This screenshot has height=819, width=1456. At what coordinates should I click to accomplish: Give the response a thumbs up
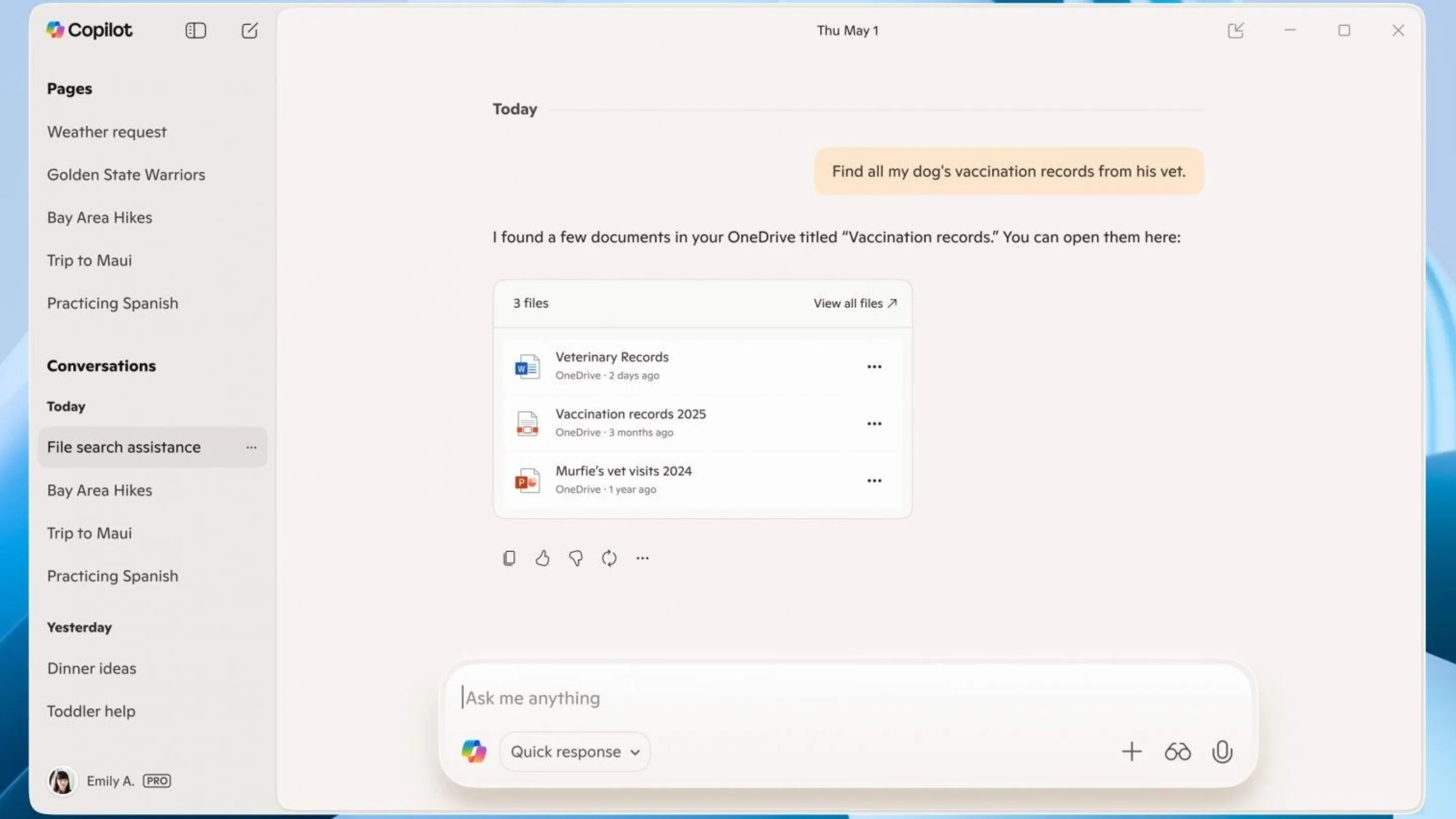point(542,559)
